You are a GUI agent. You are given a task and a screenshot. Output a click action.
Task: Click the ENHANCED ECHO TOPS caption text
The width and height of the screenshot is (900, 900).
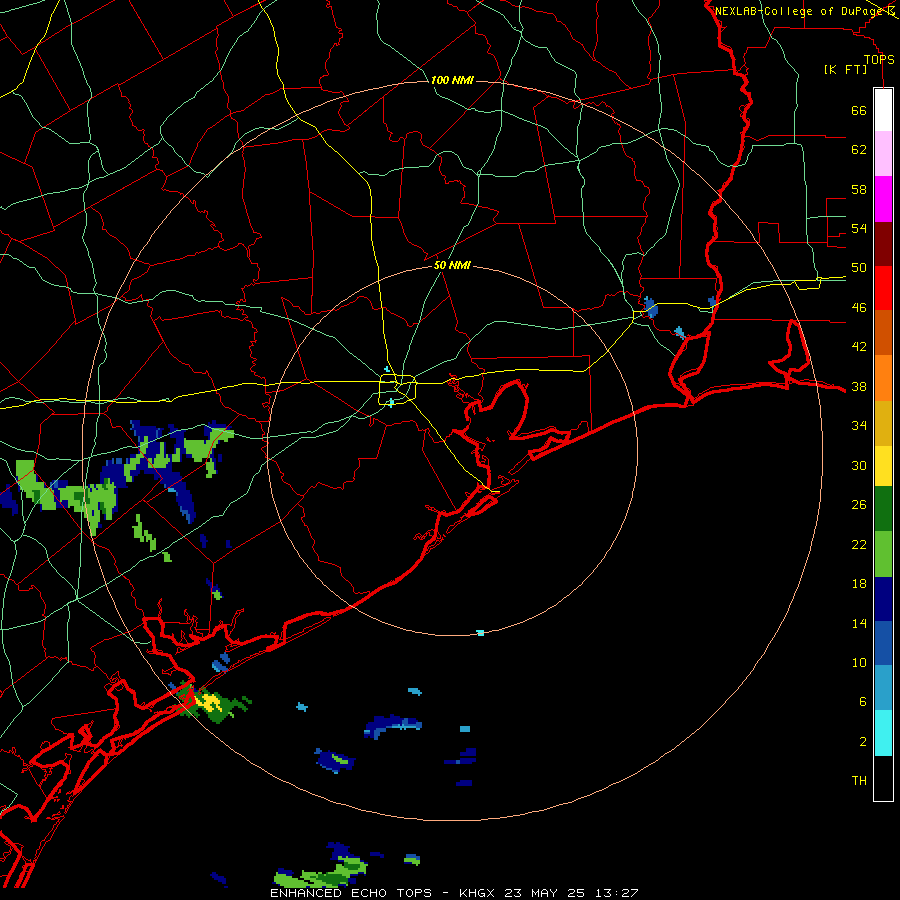tap(351, 893)
